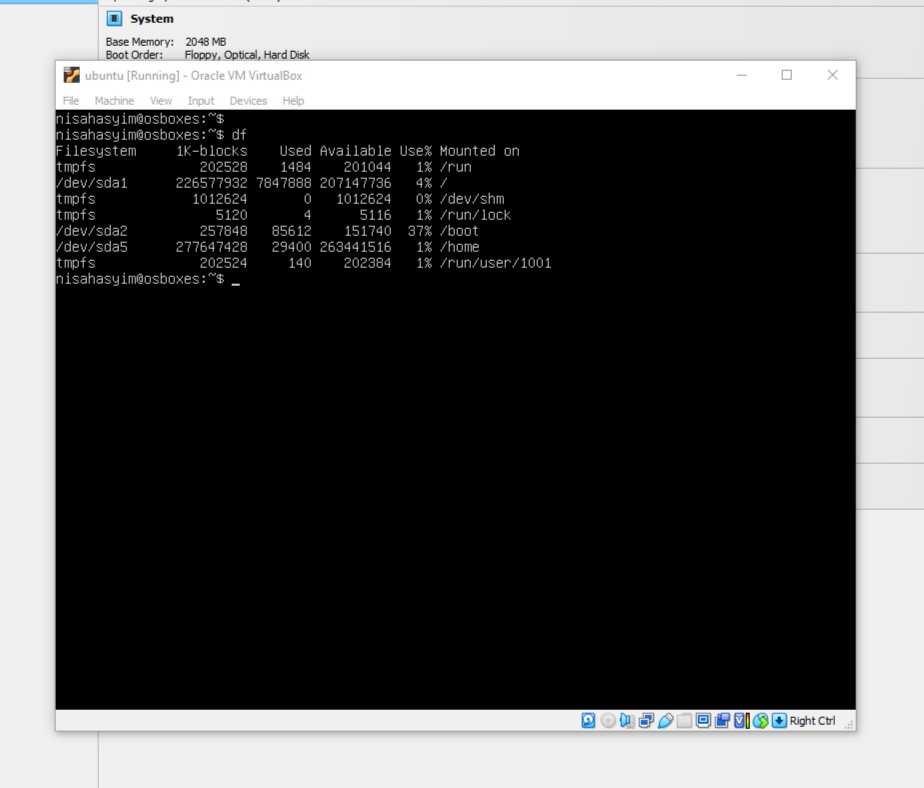Image resolution: width=924 pixels, height=788 pixels.
Task: Open the Devices menu
Action: point(248,101)
